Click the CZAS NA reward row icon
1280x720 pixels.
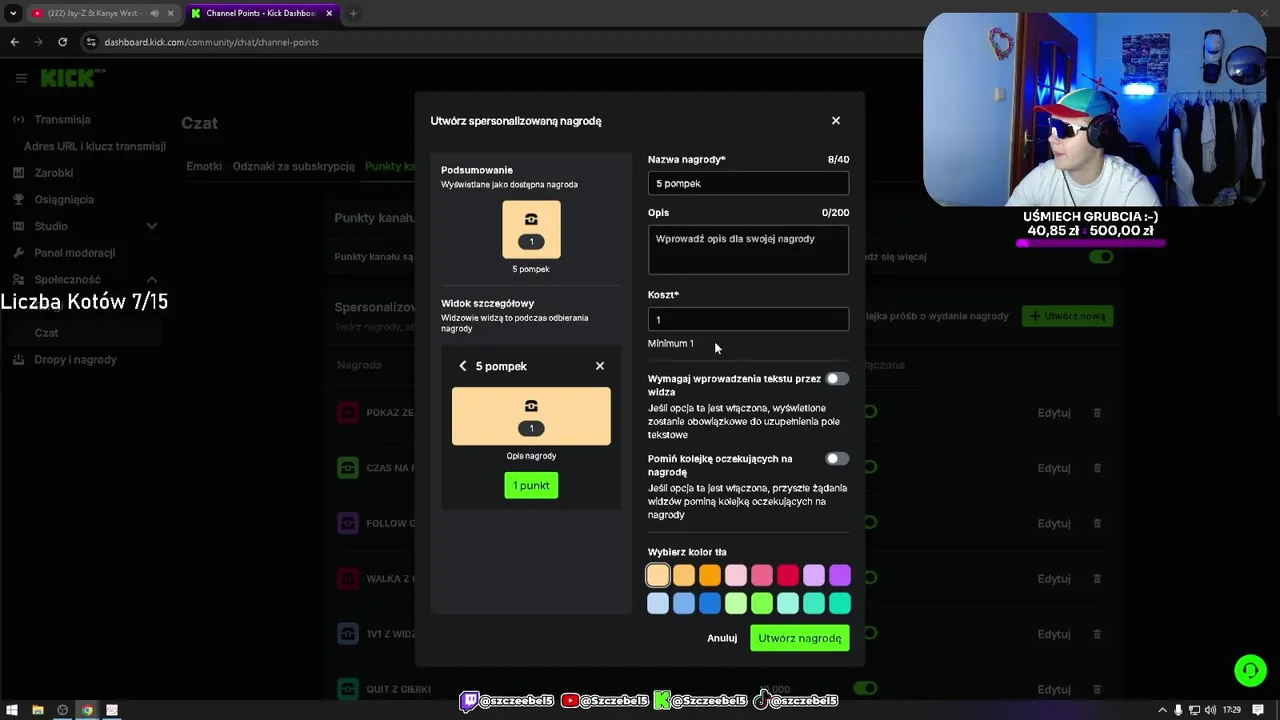347,468
